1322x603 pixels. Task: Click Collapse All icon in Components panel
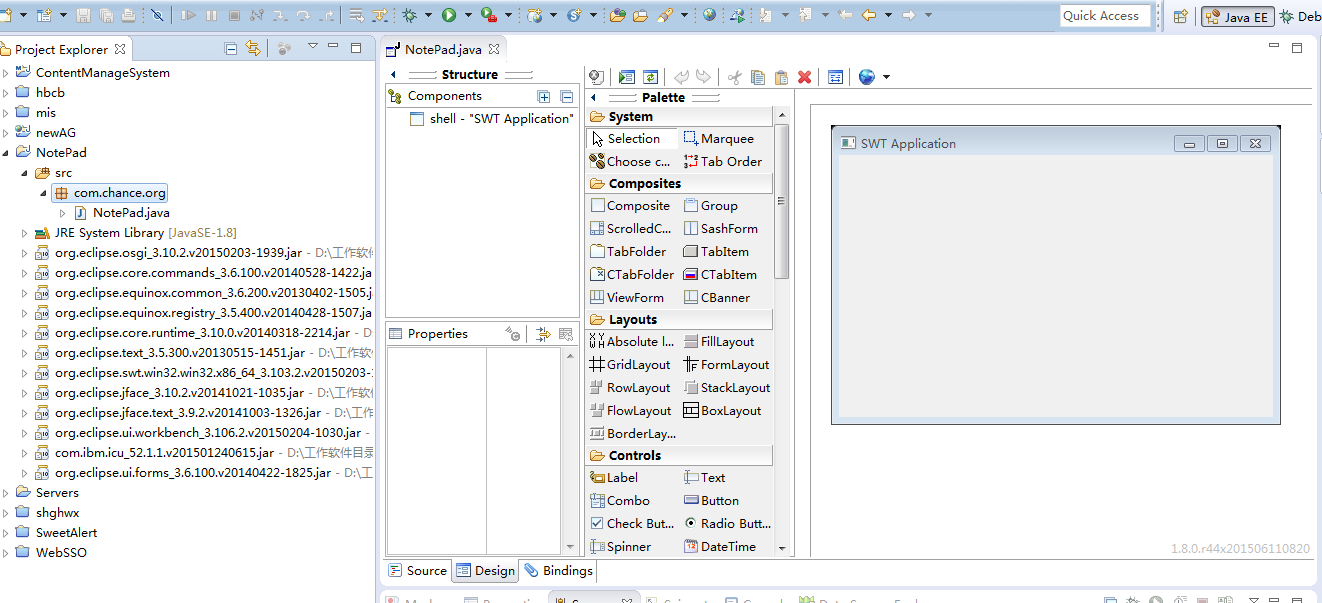pos(567,97)
